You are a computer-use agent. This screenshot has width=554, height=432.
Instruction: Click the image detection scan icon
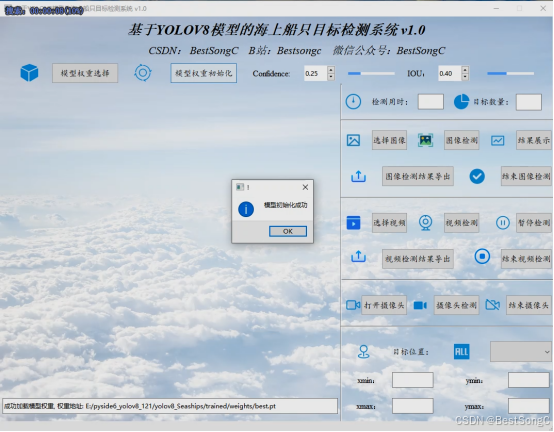click(425, 140)
